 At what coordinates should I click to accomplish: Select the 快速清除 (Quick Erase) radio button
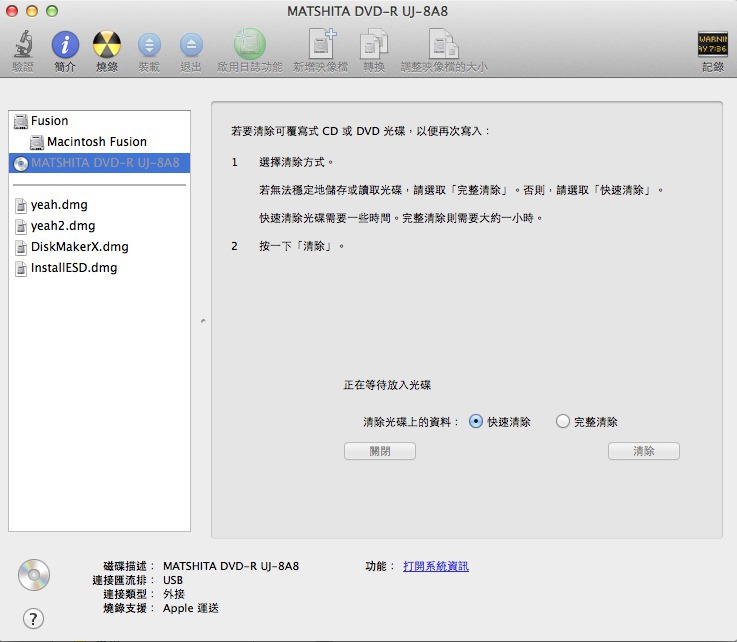point(476,422)
